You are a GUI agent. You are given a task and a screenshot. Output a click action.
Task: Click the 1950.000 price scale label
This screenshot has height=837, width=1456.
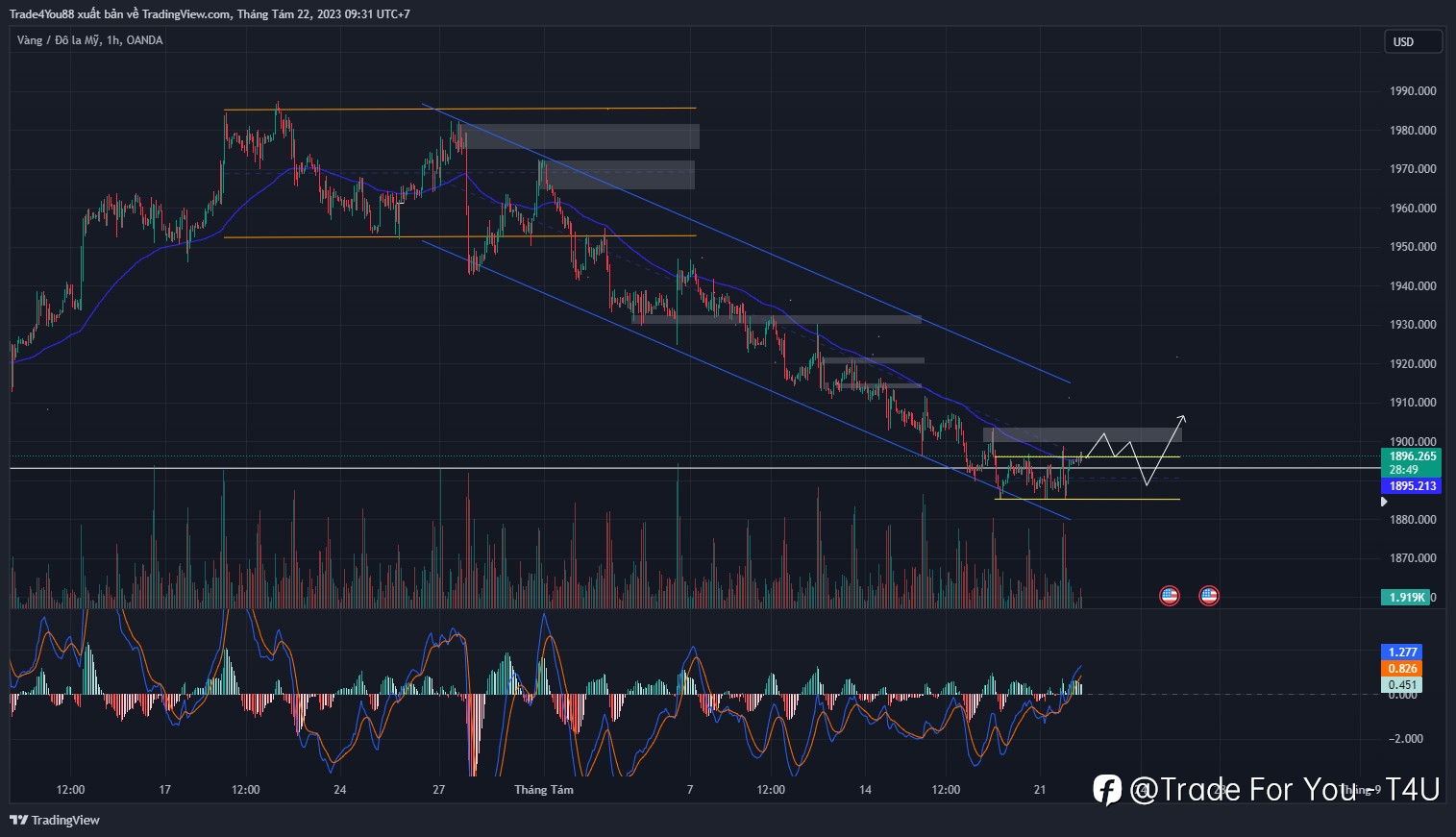pos(1413,247)
